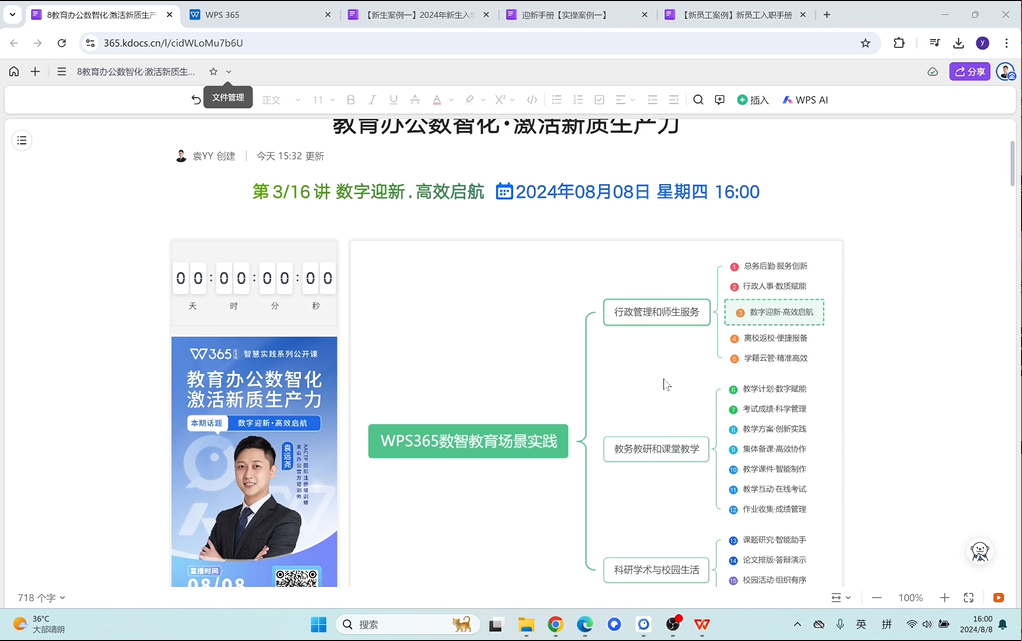1022x641 pixels.
Task: Open the file management hamburger menu
Action: point(62,72)
